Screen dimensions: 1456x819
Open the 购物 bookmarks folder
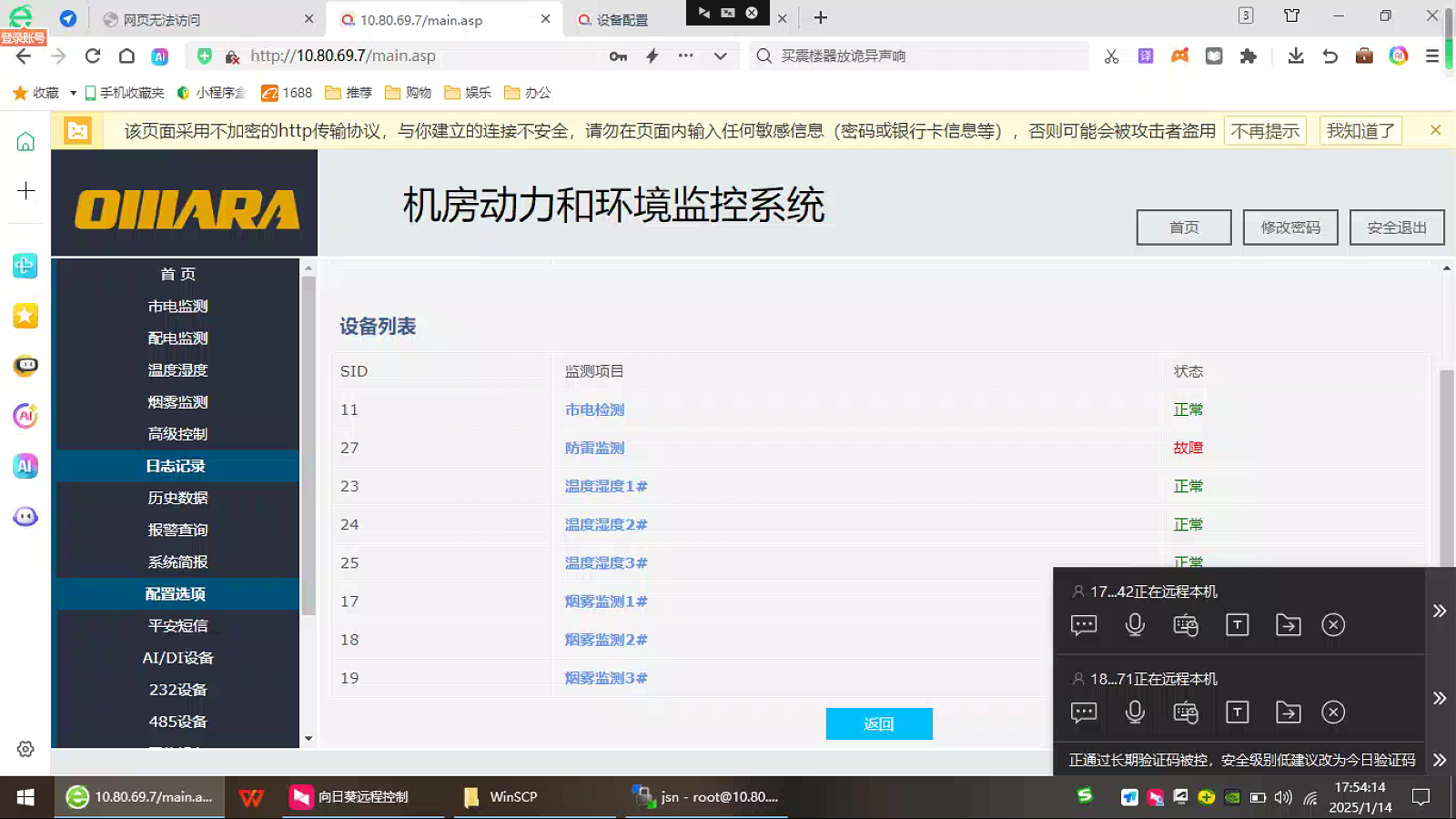tap(409, 93)
